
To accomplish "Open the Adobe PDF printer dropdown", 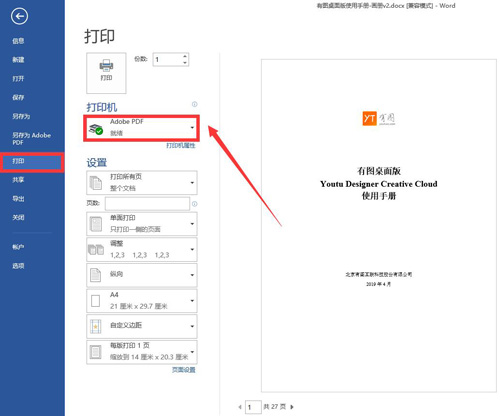I will click(x=141, y=128).
